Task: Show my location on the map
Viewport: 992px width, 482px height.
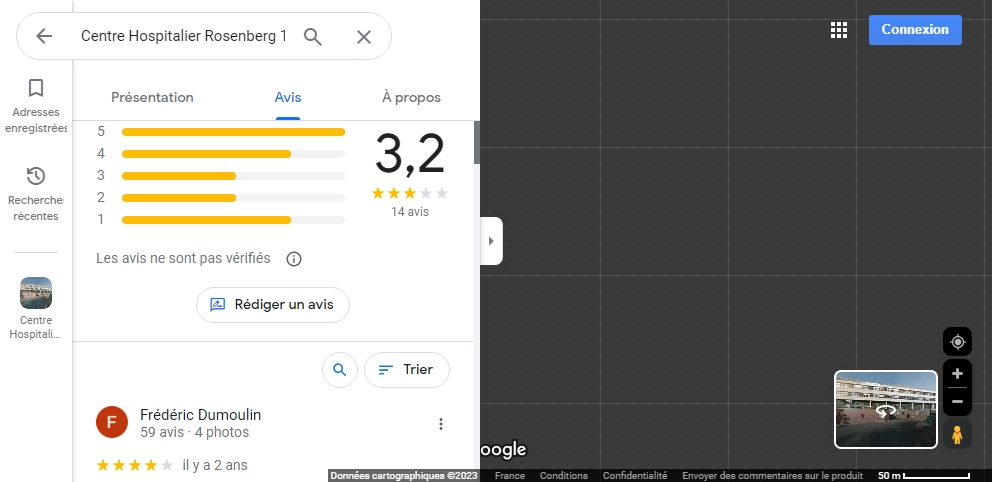Action: coord(957,342)
